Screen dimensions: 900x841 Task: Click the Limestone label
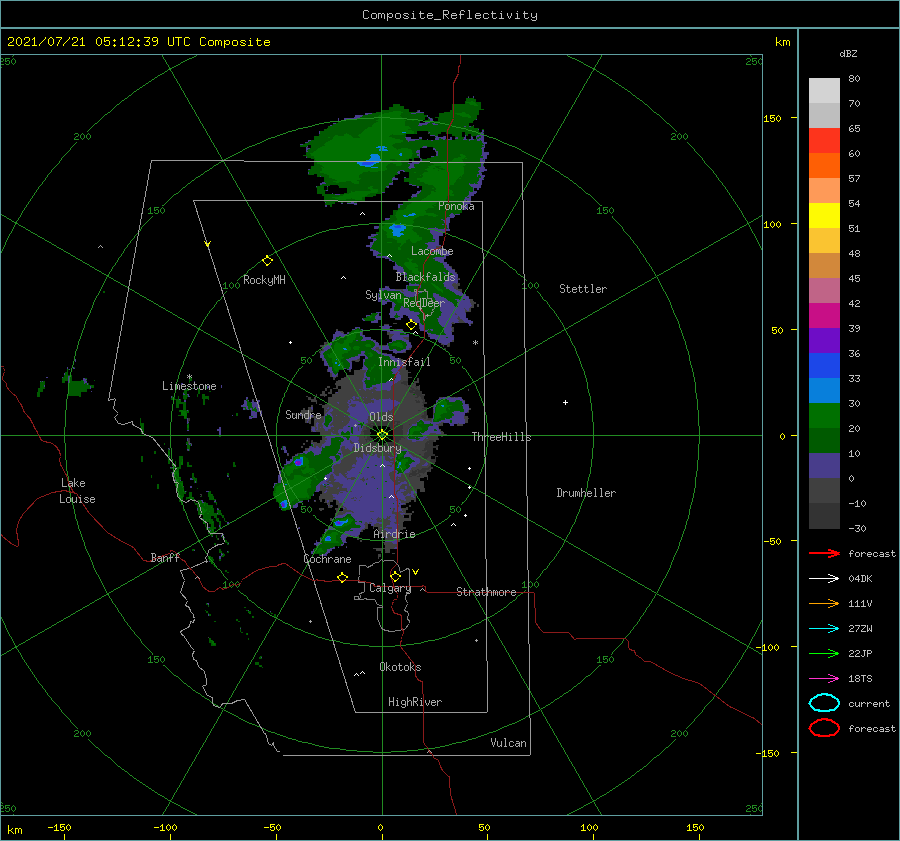(189, 386)
